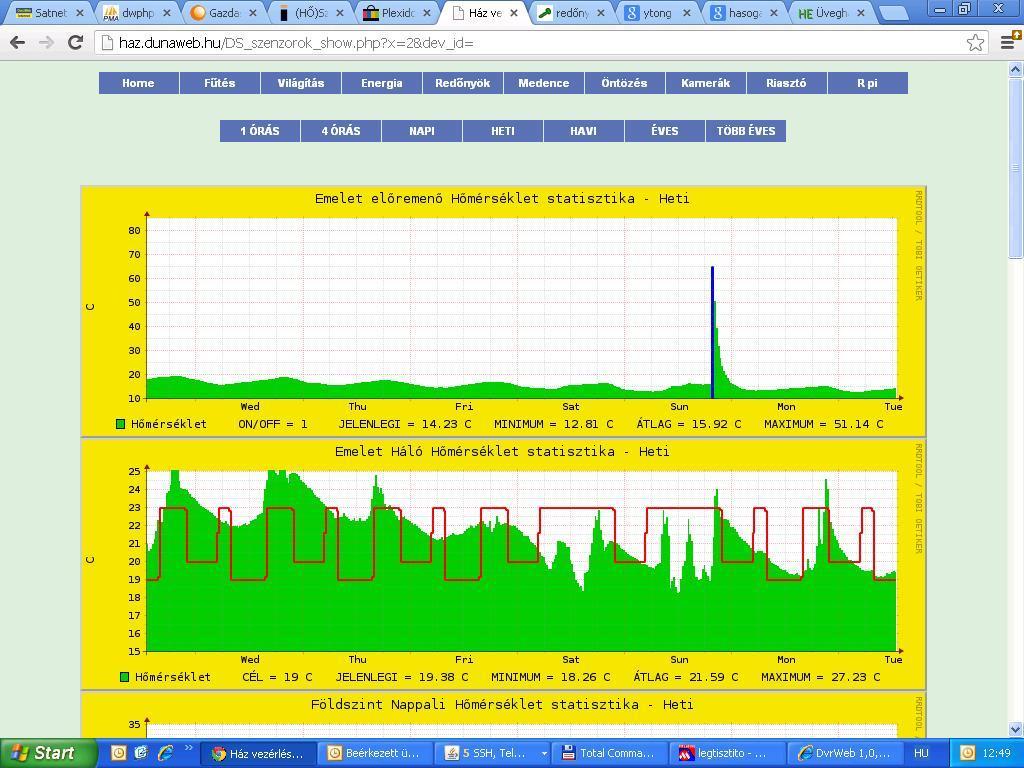Viewport: 1024px width, 768px height.
Task: Select the 1 ÓRÁS time range
Action: coord(260,131)
